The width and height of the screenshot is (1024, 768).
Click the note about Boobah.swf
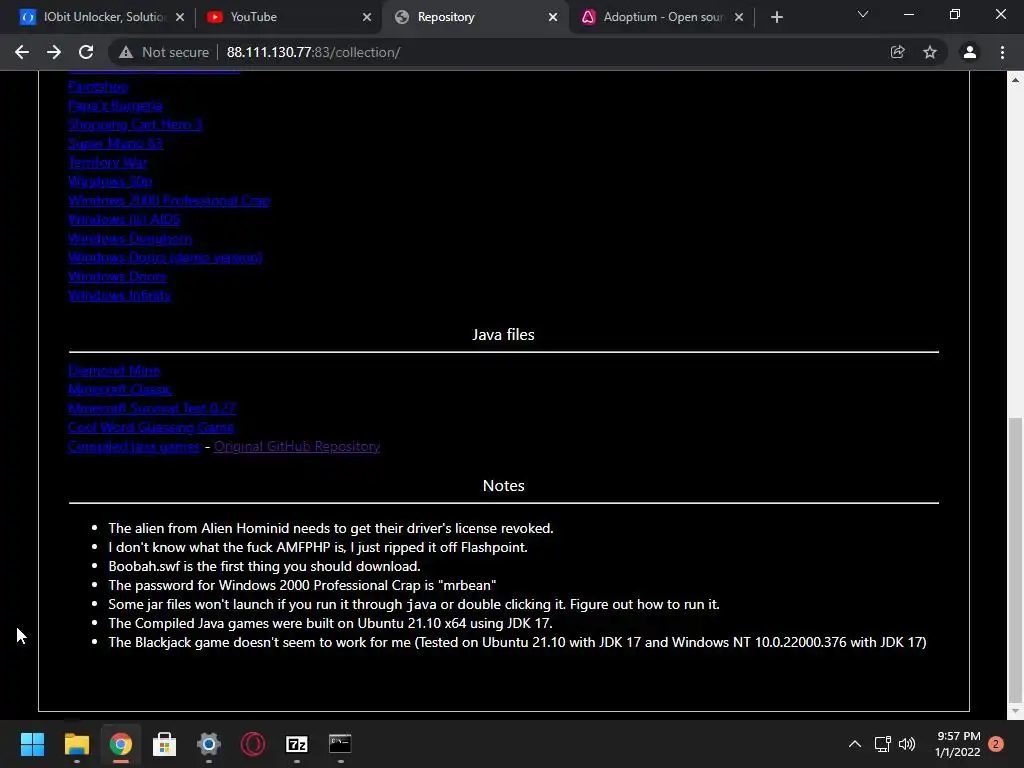[264, 566]
